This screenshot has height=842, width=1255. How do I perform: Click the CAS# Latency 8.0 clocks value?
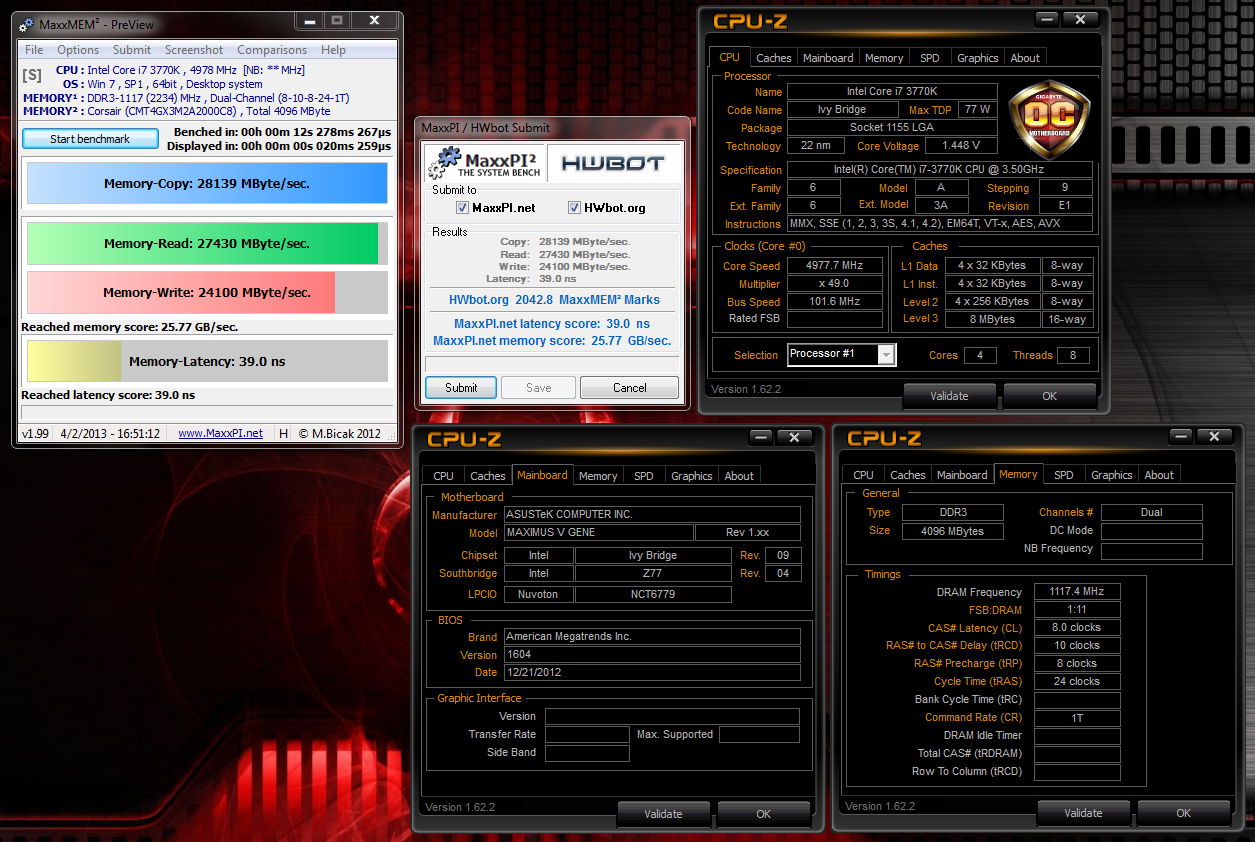[1077, 628]
